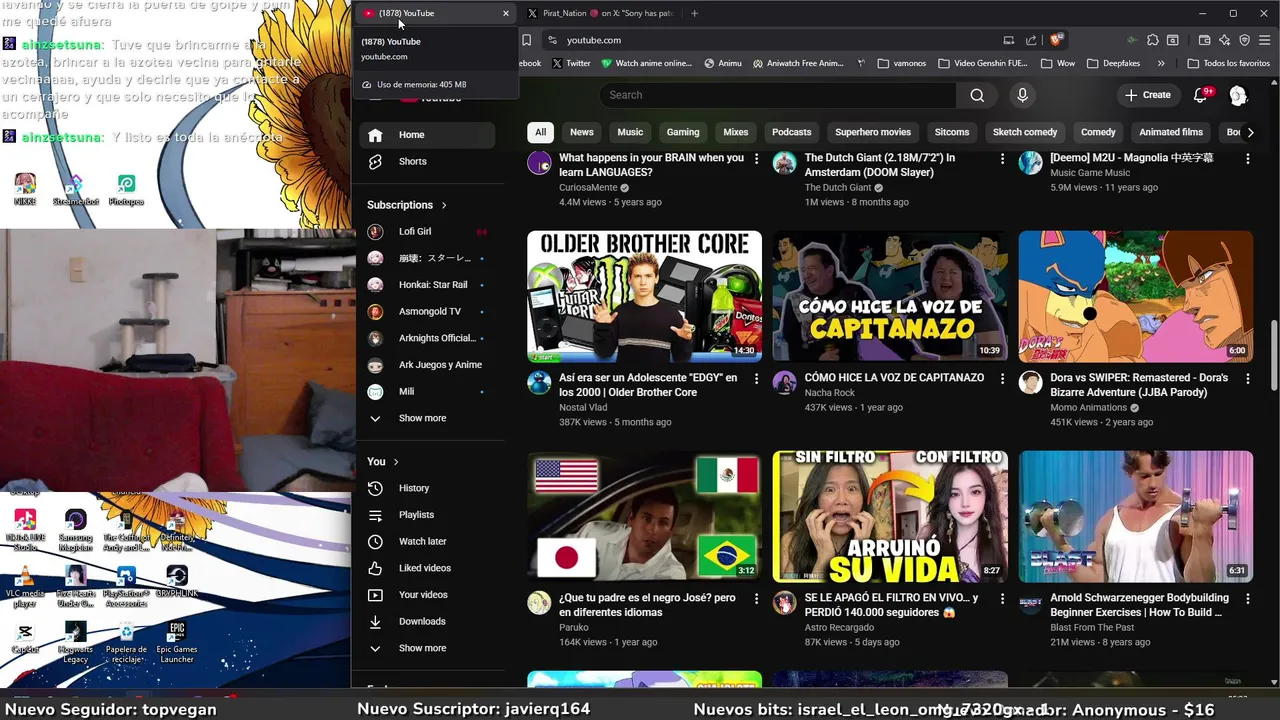Select the NIKKE desktop shortcut
This screenshot has width=1280, height=720.
click(25, 189)
